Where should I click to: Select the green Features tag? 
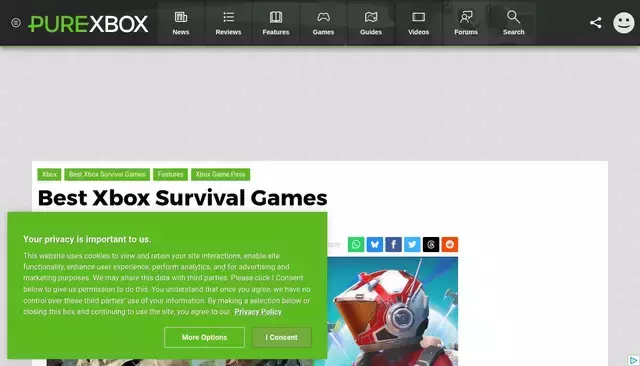170,174
